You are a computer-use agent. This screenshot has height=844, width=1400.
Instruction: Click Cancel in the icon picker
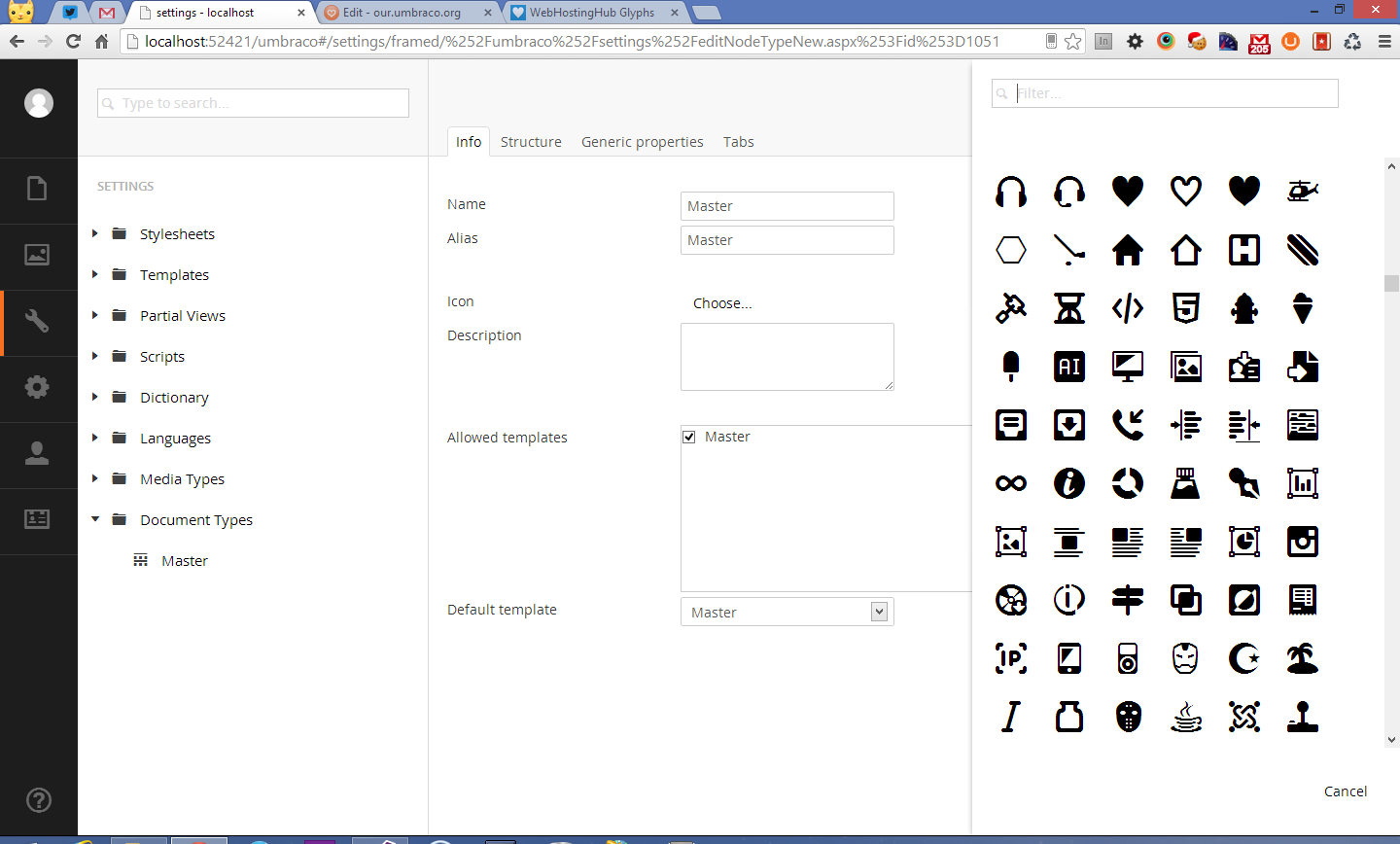1345,791
